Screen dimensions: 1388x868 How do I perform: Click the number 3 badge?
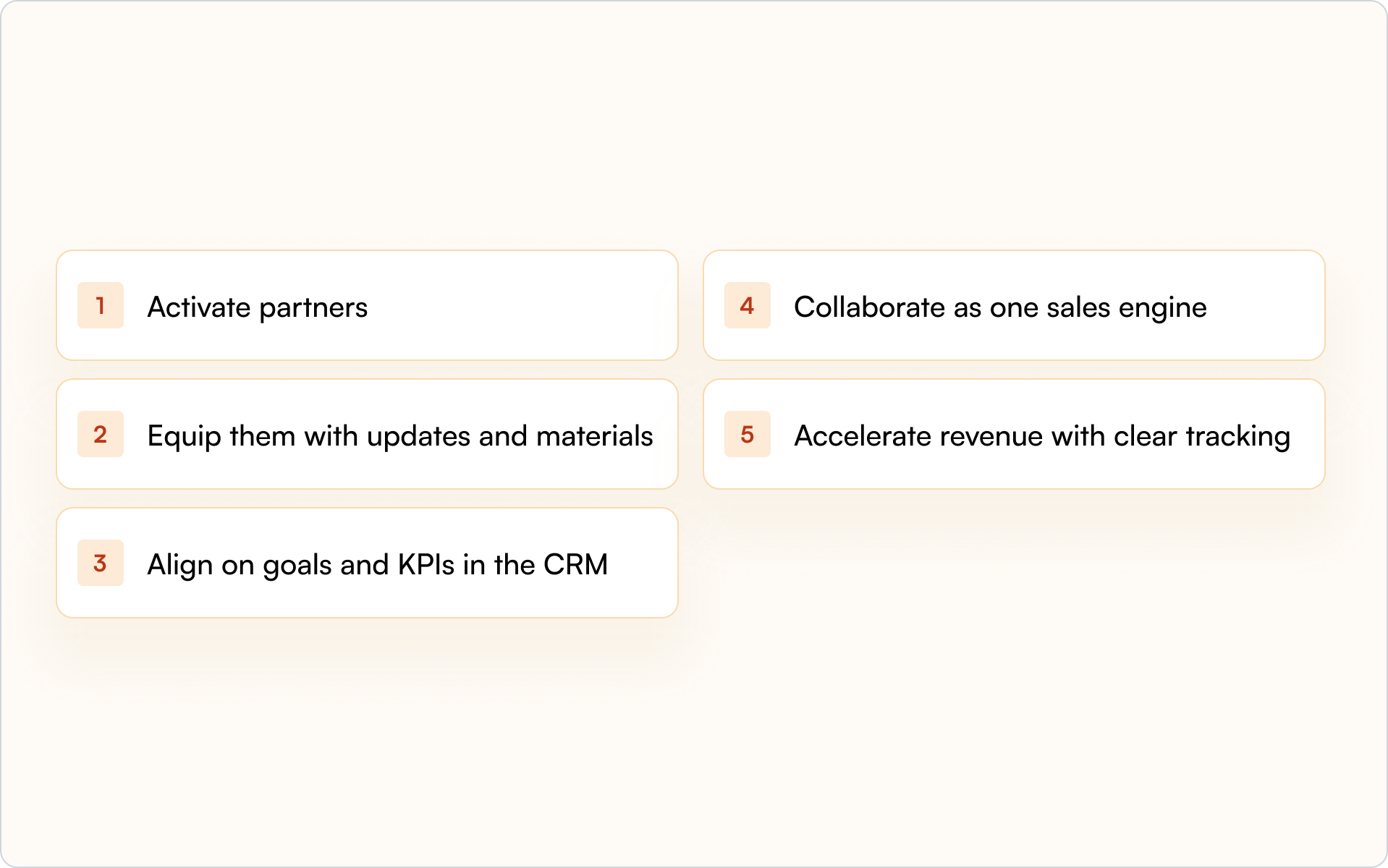(x=101, y=563)
